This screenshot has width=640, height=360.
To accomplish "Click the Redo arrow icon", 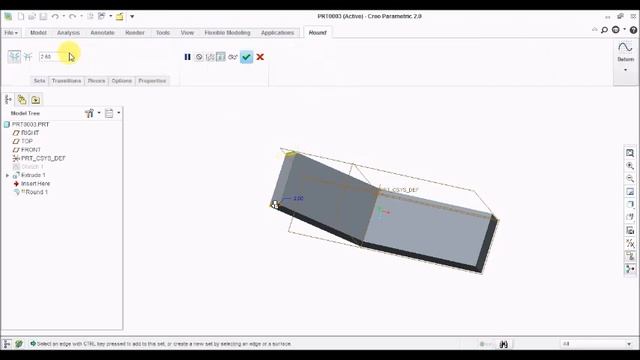I will (72, 16).
